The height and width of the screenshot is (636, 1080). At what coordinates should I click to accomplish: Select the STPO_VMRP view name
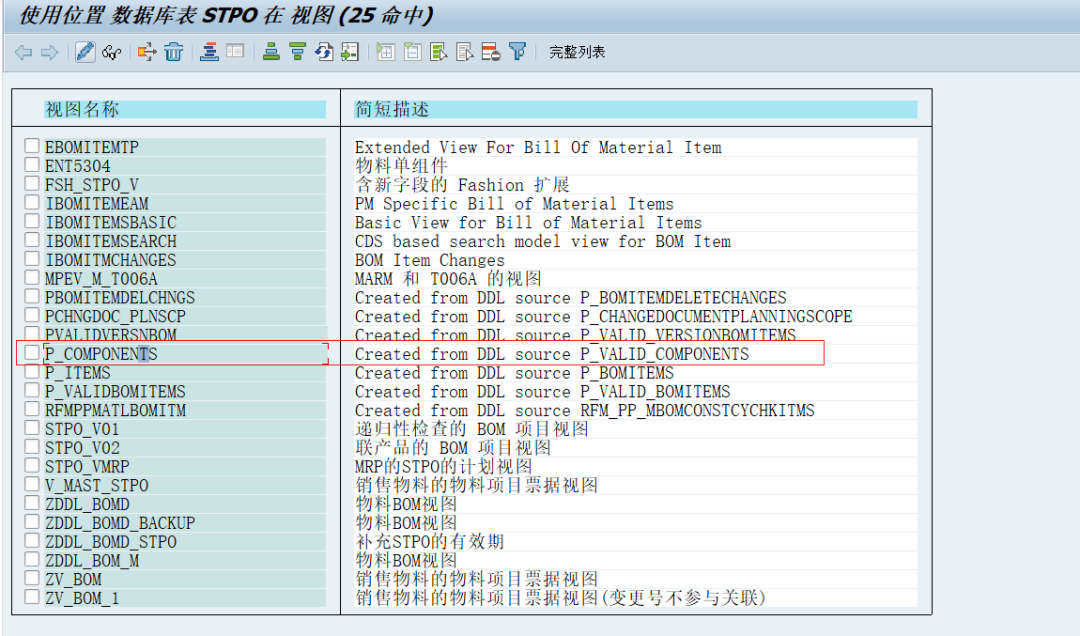pos(87,466)
